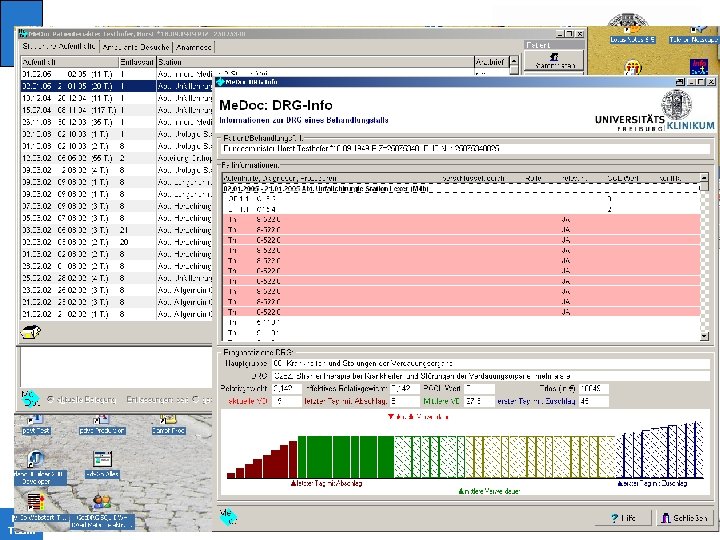720x540 pixels.
Task: Click the Entlassart column header
Action: tap(137, 62)
